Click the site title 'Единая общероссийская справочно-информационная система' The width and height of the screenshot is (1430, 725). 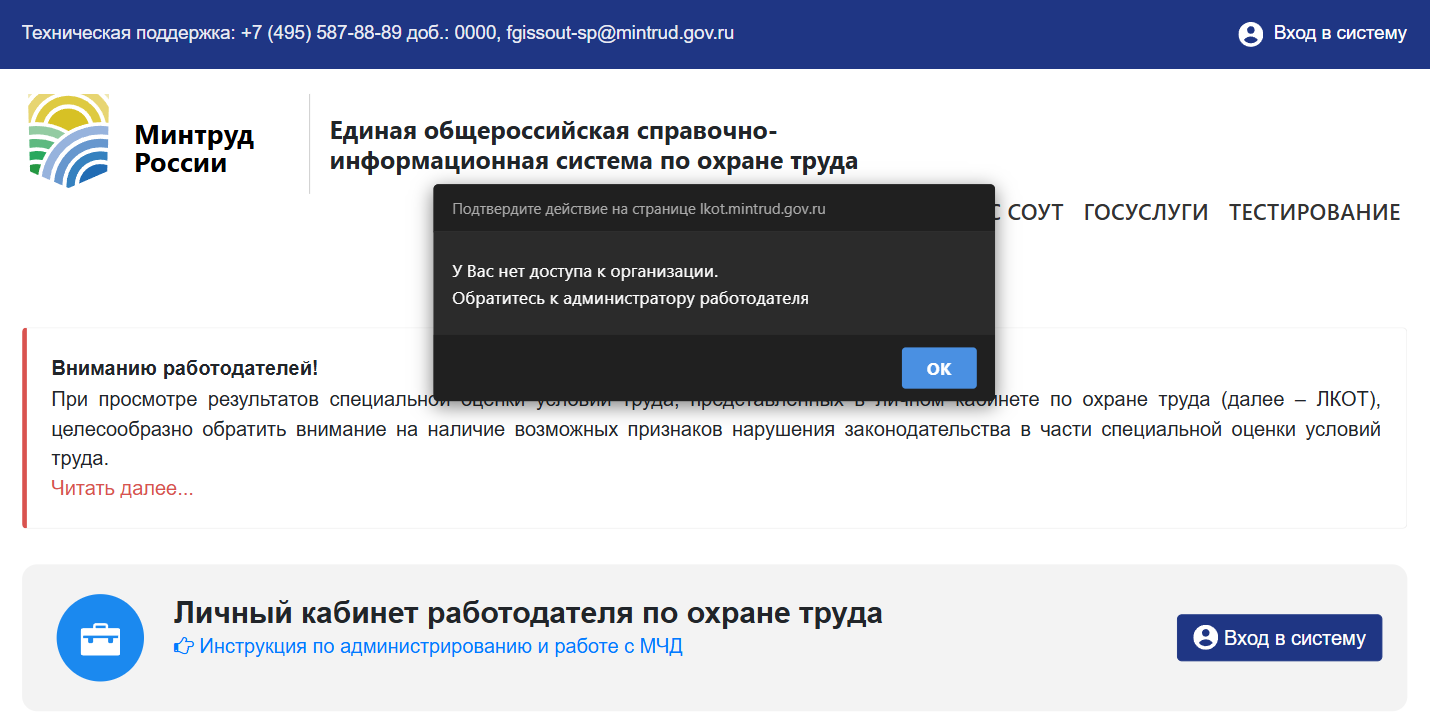click(x=594, y=145)
